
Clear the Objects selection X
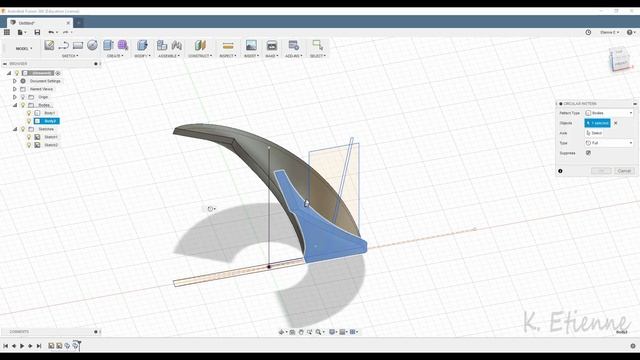616,123
